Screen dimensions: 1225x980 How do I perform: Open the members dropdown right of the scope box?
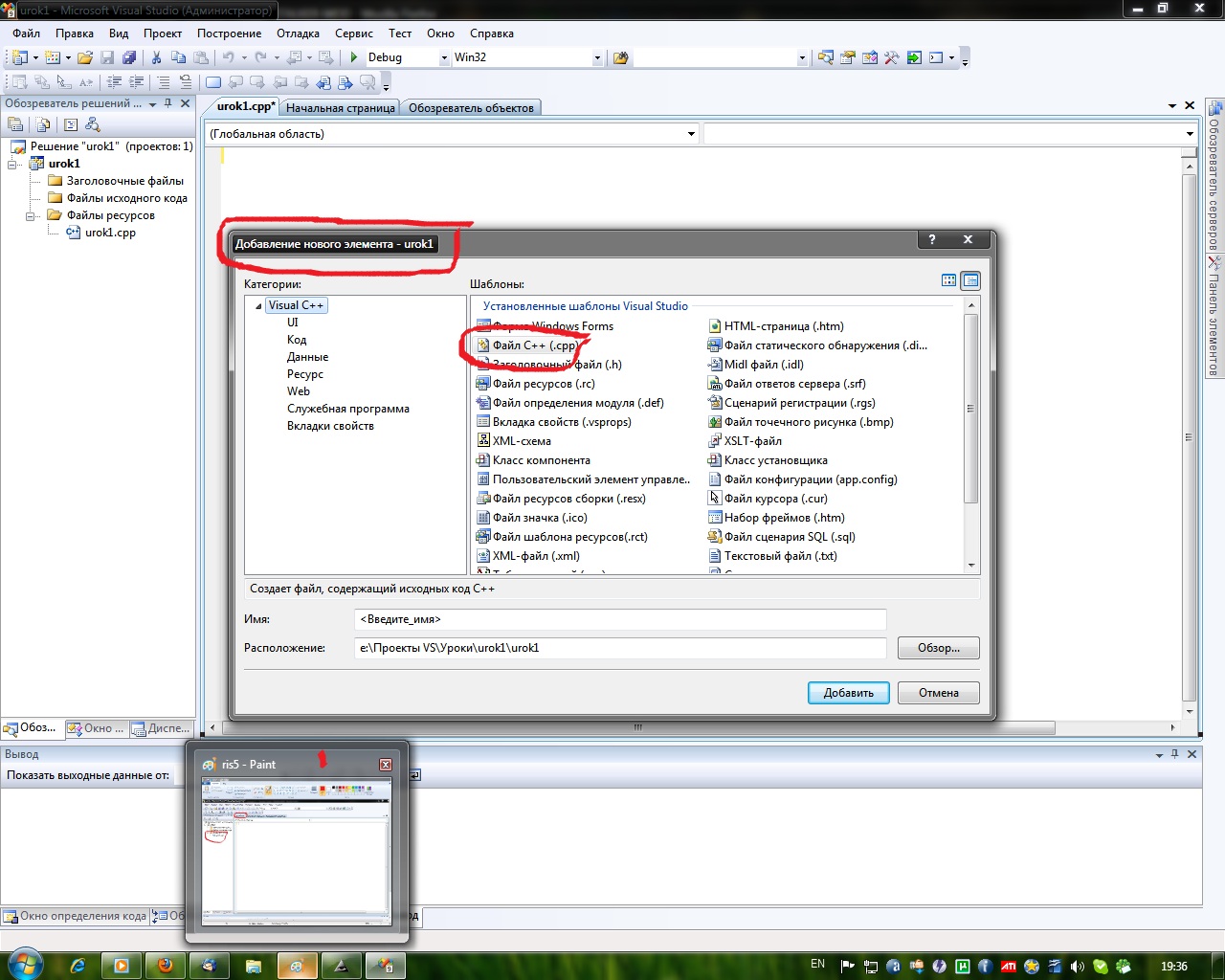pos(1190,134)
